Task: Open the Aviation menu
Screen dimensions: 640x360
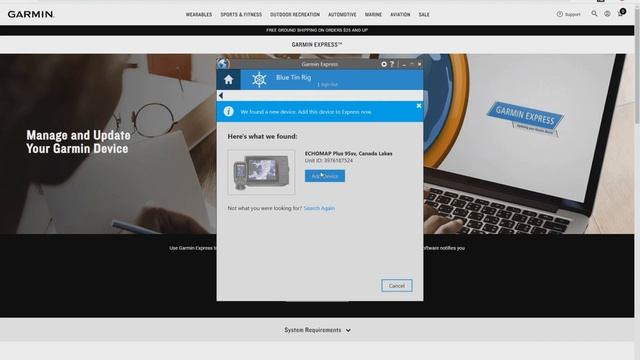Action: point(400,14)
